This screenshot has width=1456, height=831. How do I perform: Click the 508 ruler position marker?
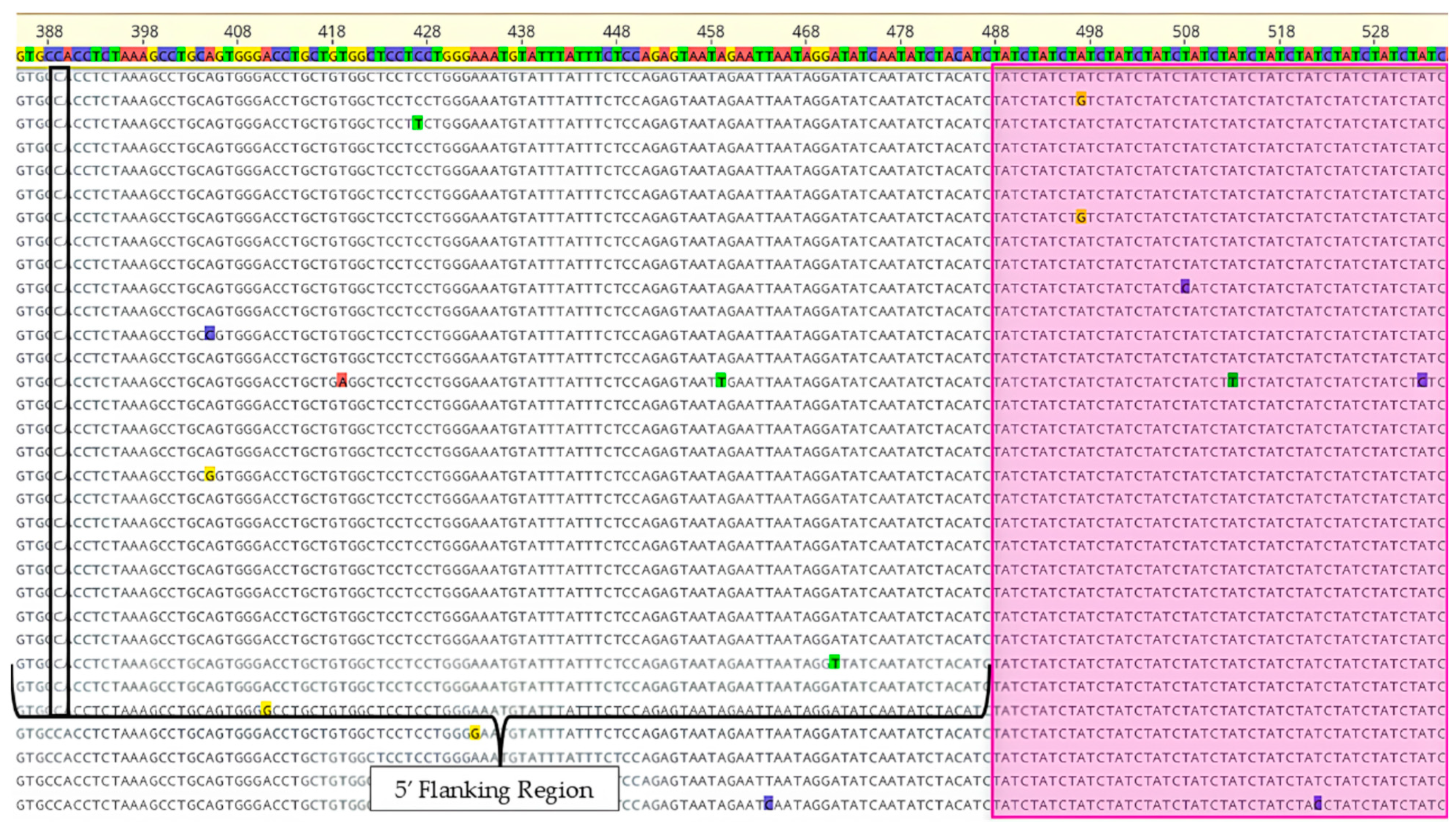pos(1185,31)
